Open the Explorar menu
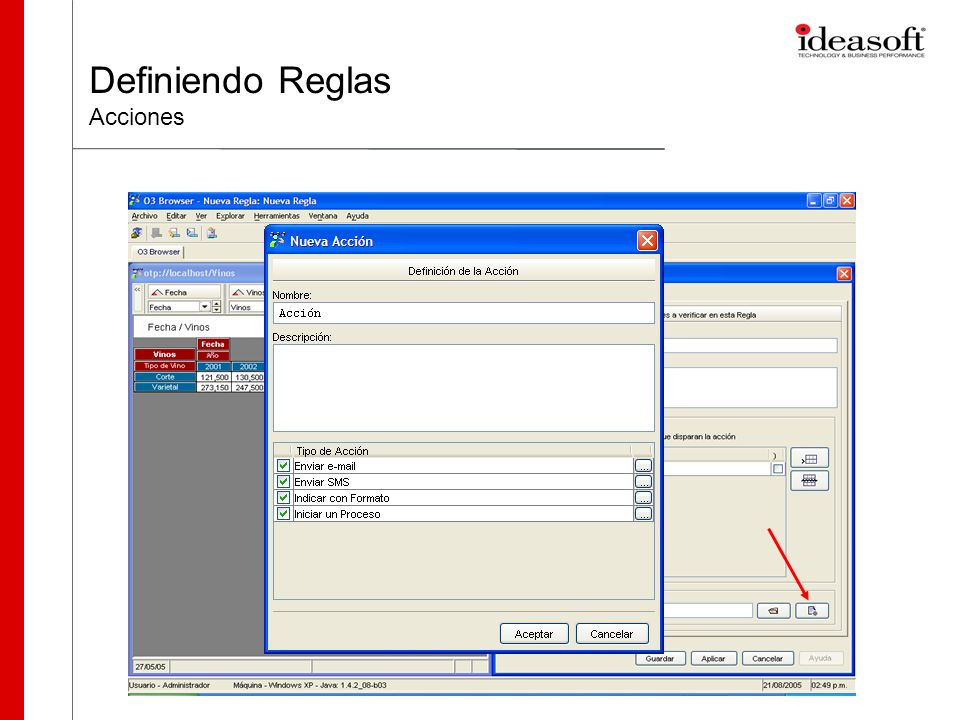Image resolution: width=960 pixels, height=720 pixels. [230, 216]
